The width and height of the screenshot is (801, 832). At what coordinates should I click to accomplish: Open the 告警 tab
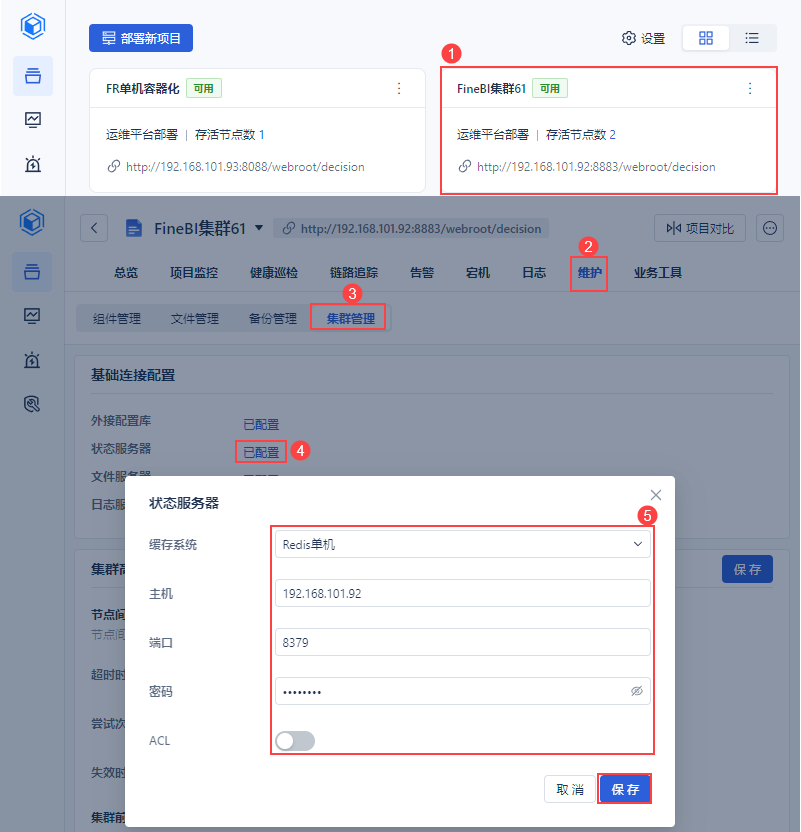tap(422, 273)
